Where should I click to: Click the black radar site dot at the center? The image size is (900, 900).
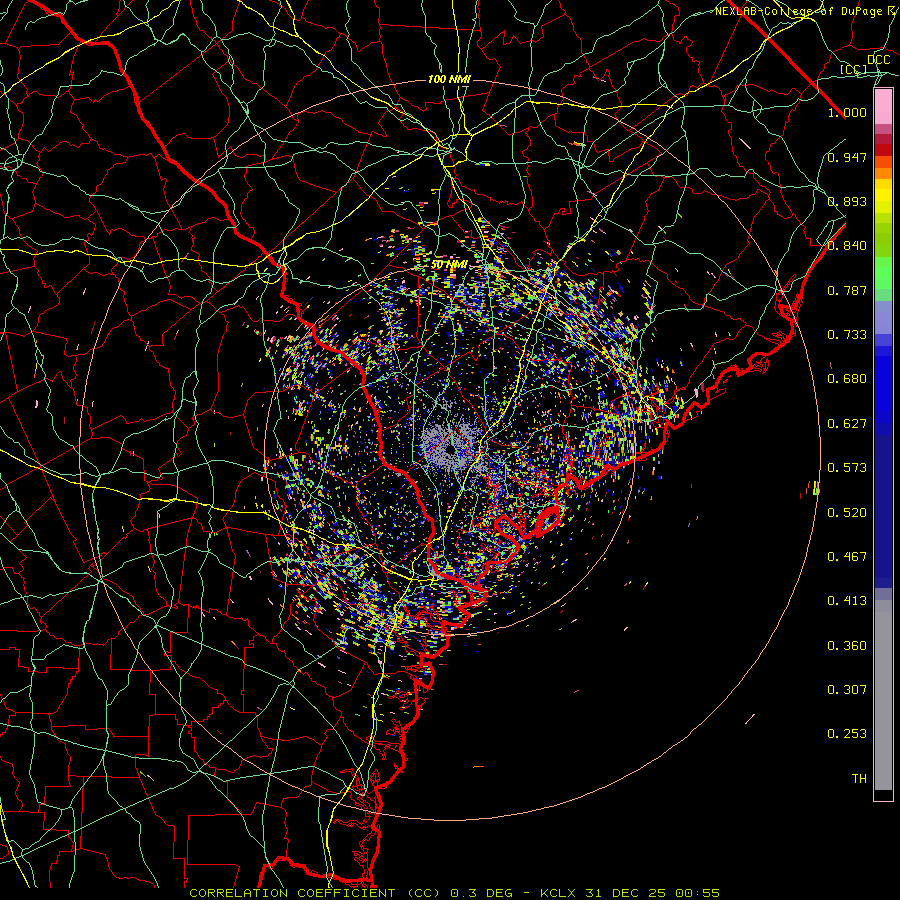pyautogui.click(x=451, y=450)
